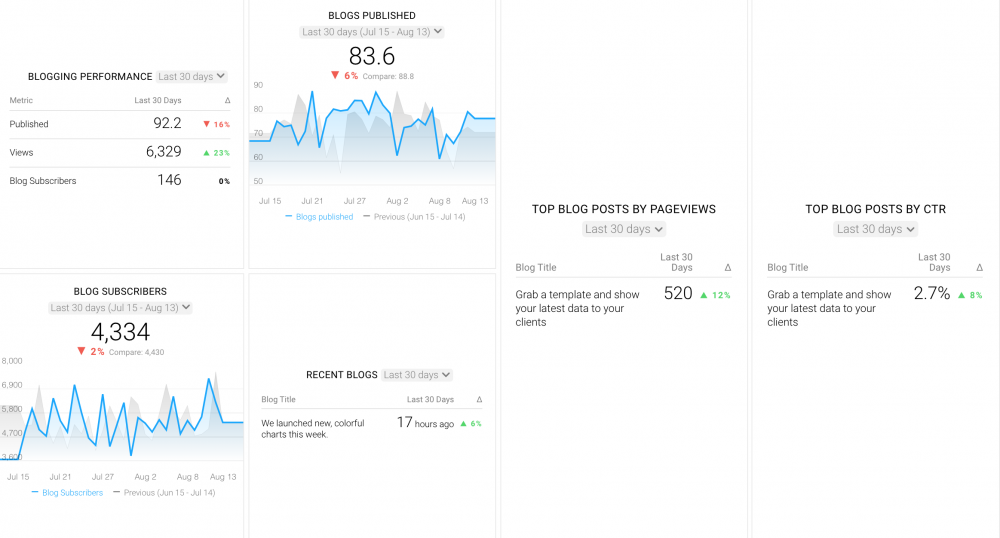Click red down arrow under 4,334 value
This screenshot has height=538, width=1000.
click(x=81, y=352)
